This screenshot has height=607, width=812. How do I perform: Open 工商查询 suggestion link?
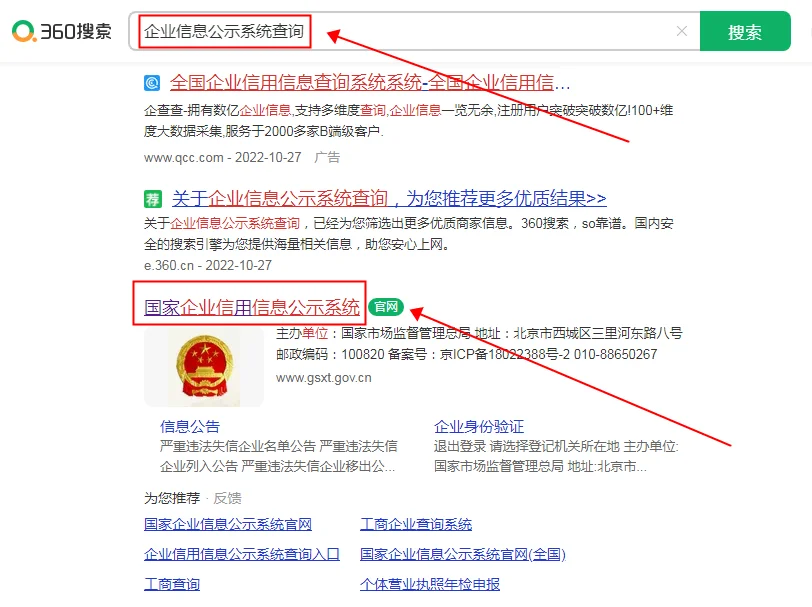[172, 584]
